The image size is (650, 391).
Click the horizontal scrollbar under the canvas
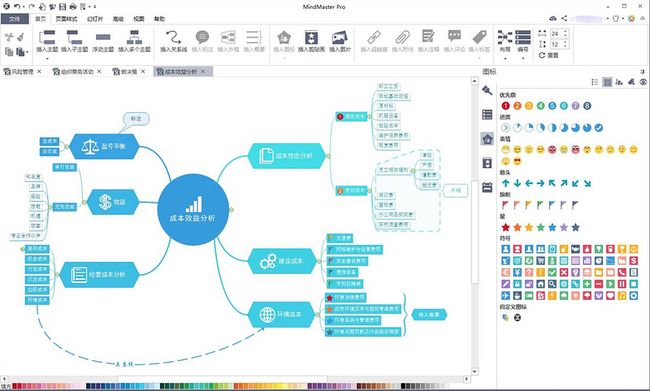[x=222, y=379]
